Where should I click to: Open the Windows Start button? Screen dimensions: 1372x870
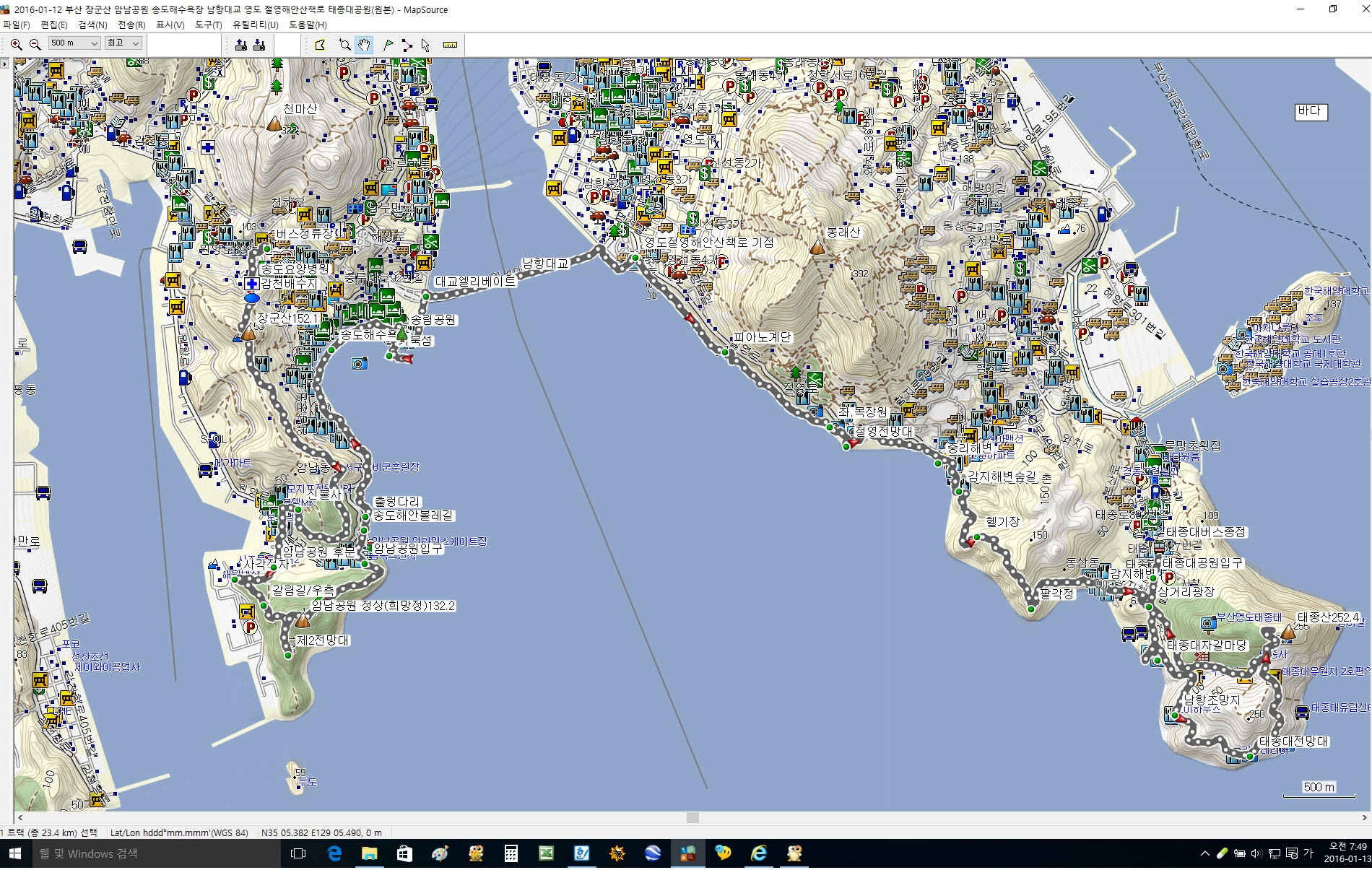click(x=14, y=854)
